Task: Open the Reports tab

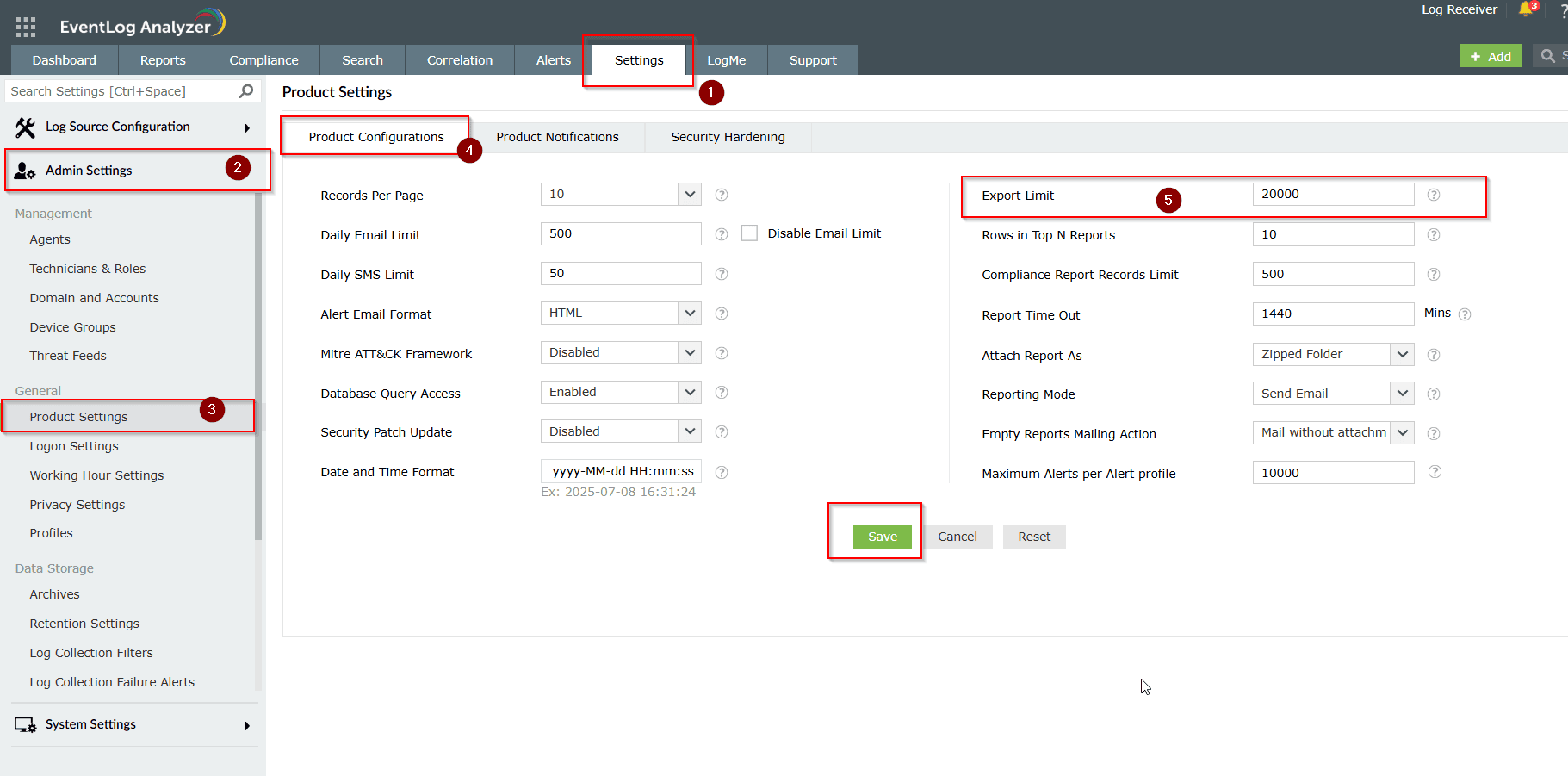Action: 163,60
